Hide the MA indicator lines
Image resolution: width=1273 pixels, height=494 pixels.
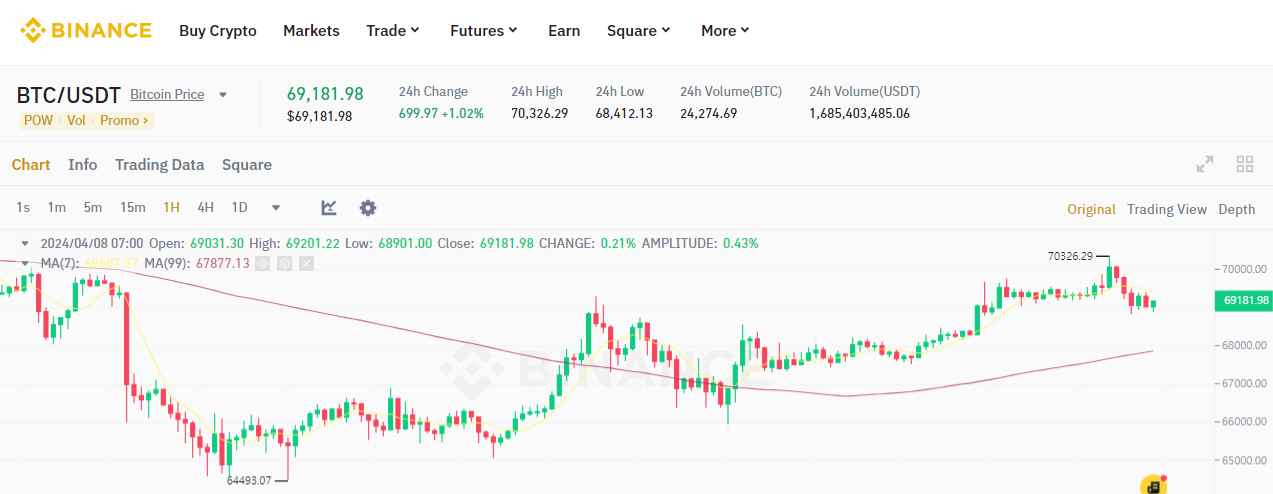click(263, 263)
